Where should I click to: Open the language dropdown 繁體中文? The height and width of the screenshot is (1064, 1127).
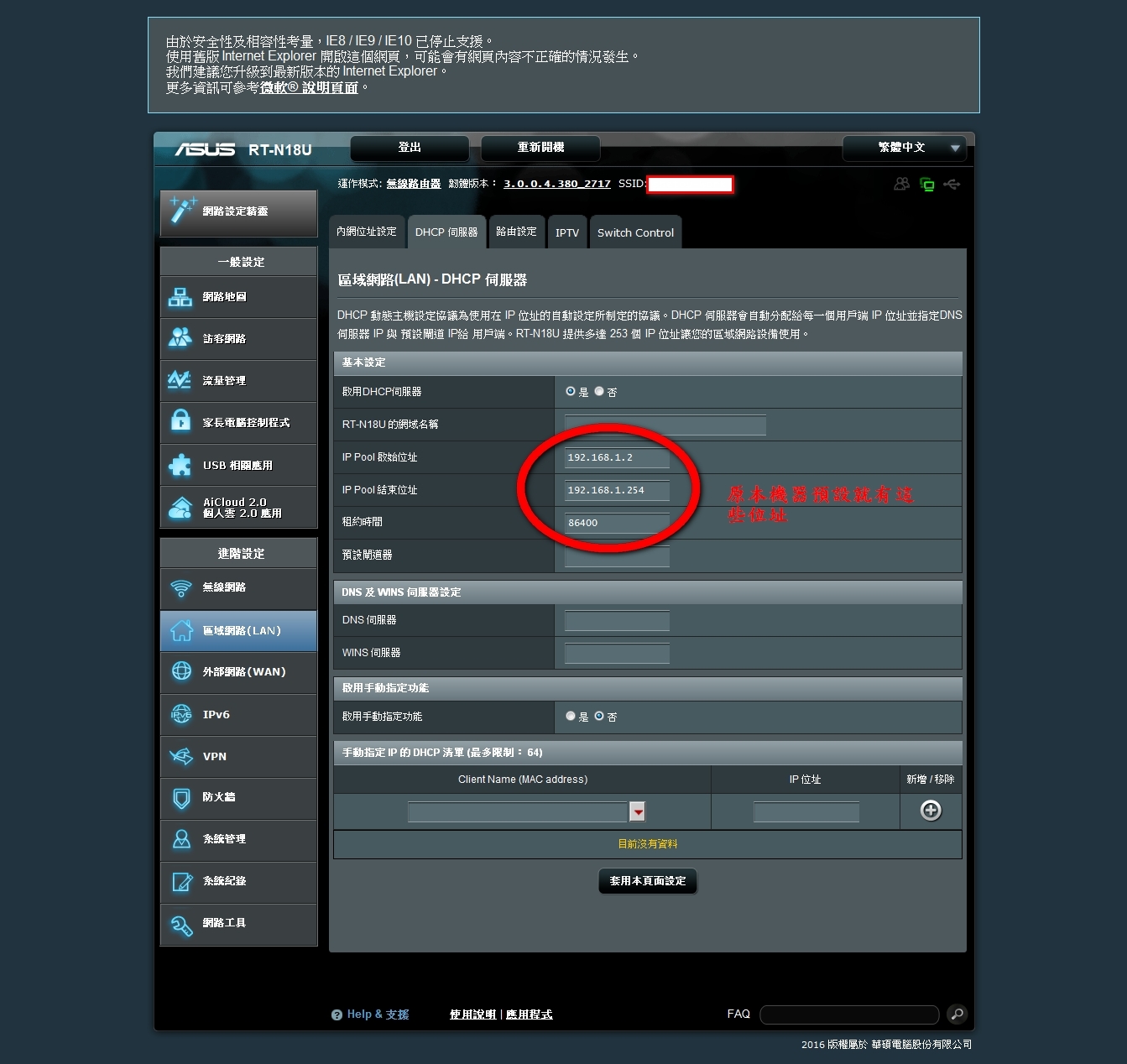click(905, 149)
